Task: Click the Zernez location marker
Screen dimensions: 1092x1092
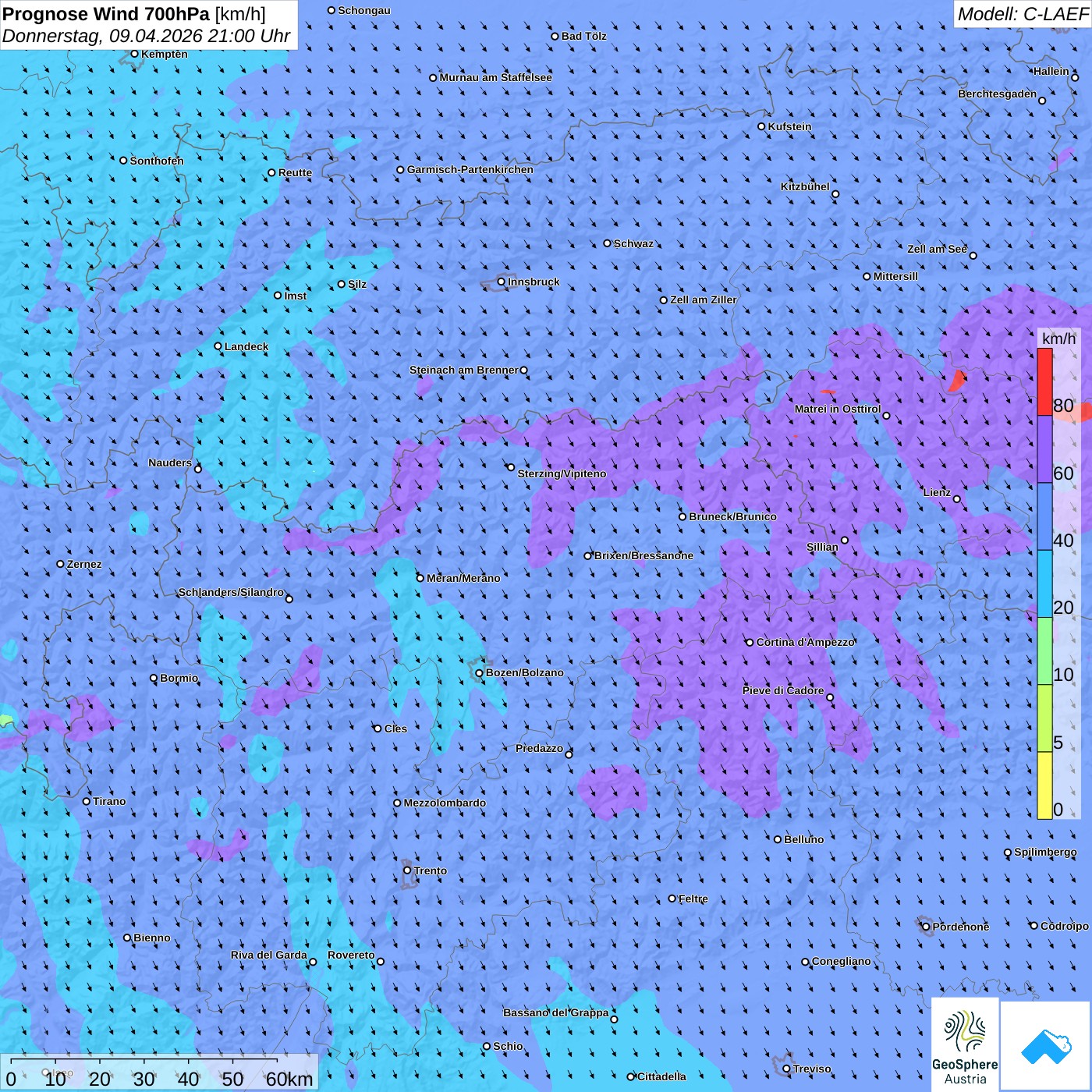Action: coord(61,564)
